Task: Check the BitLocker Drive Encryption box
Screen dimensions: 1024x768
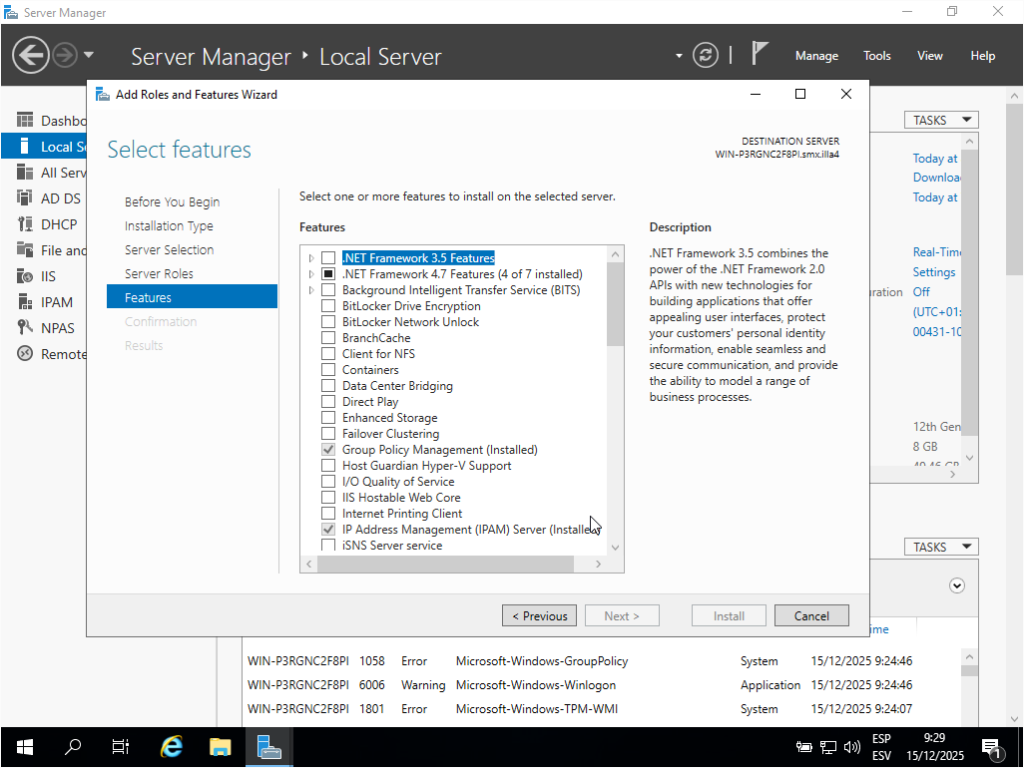Action: click(x=328, y=306)
